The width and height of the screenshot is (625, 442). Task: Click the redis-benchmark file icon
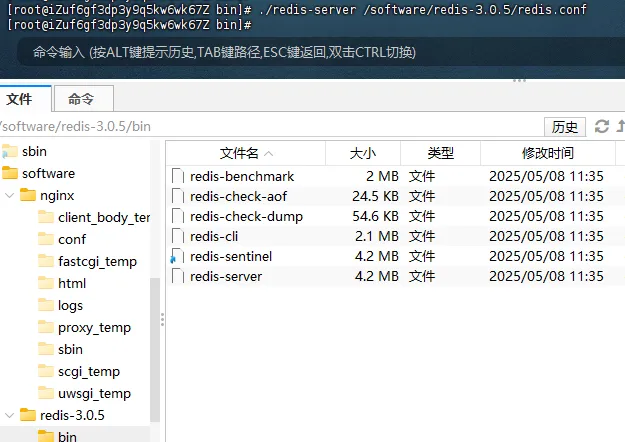coord(178,176)
